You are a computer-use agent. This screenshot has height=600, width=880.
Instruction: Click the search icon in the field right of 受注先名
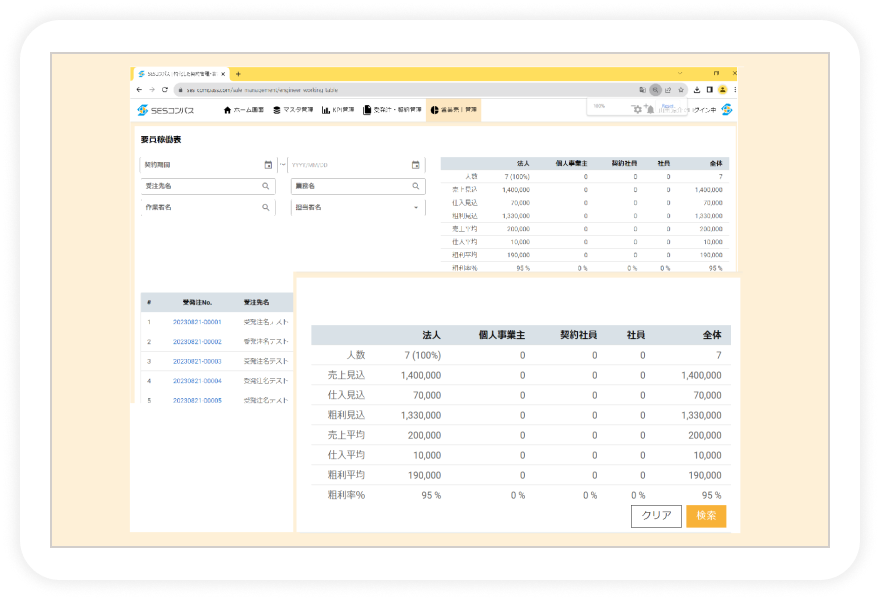point(416,186)
